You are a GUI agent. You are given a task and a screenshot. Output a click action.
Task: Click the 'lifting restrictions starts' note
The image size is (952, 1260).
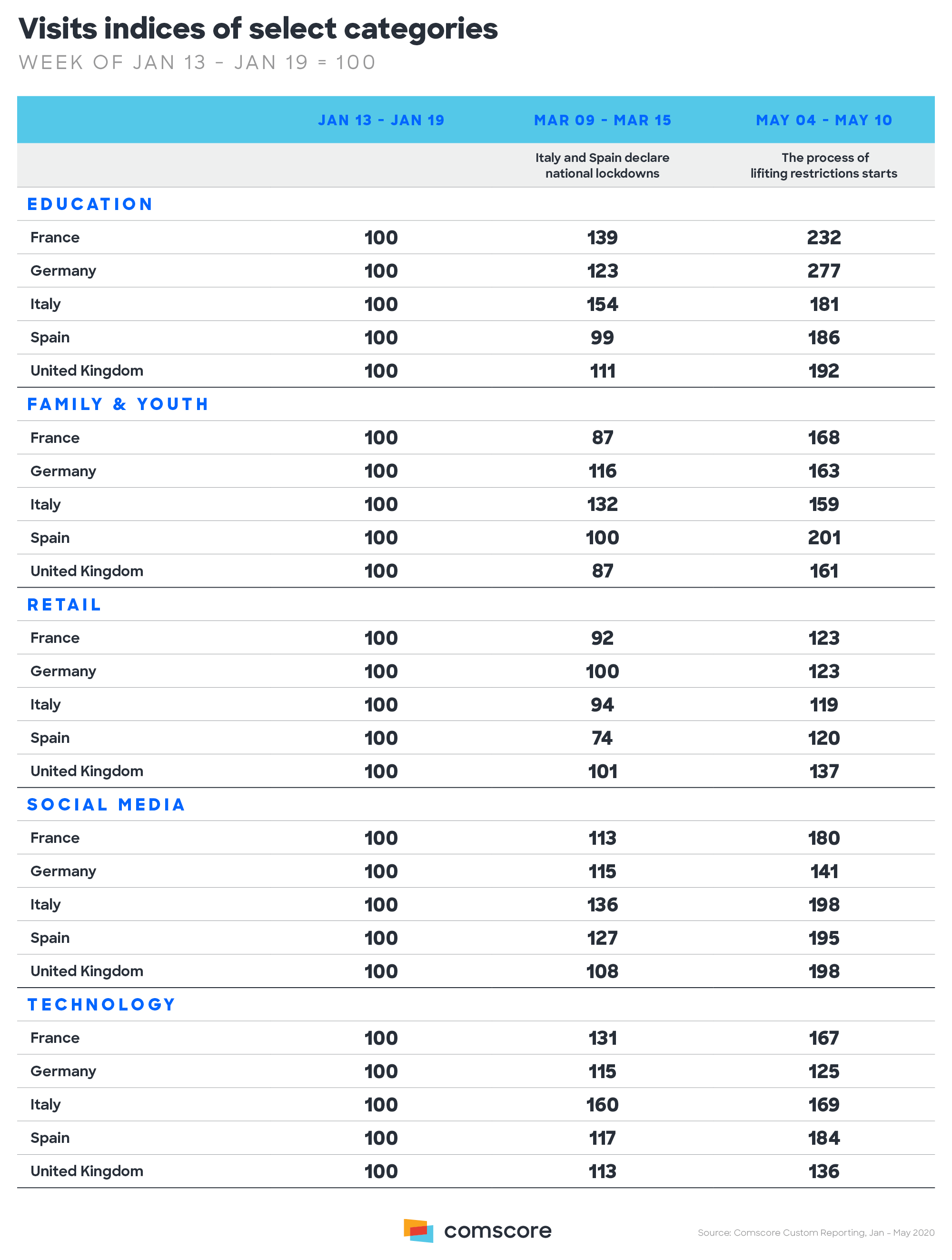pos(824,173)
